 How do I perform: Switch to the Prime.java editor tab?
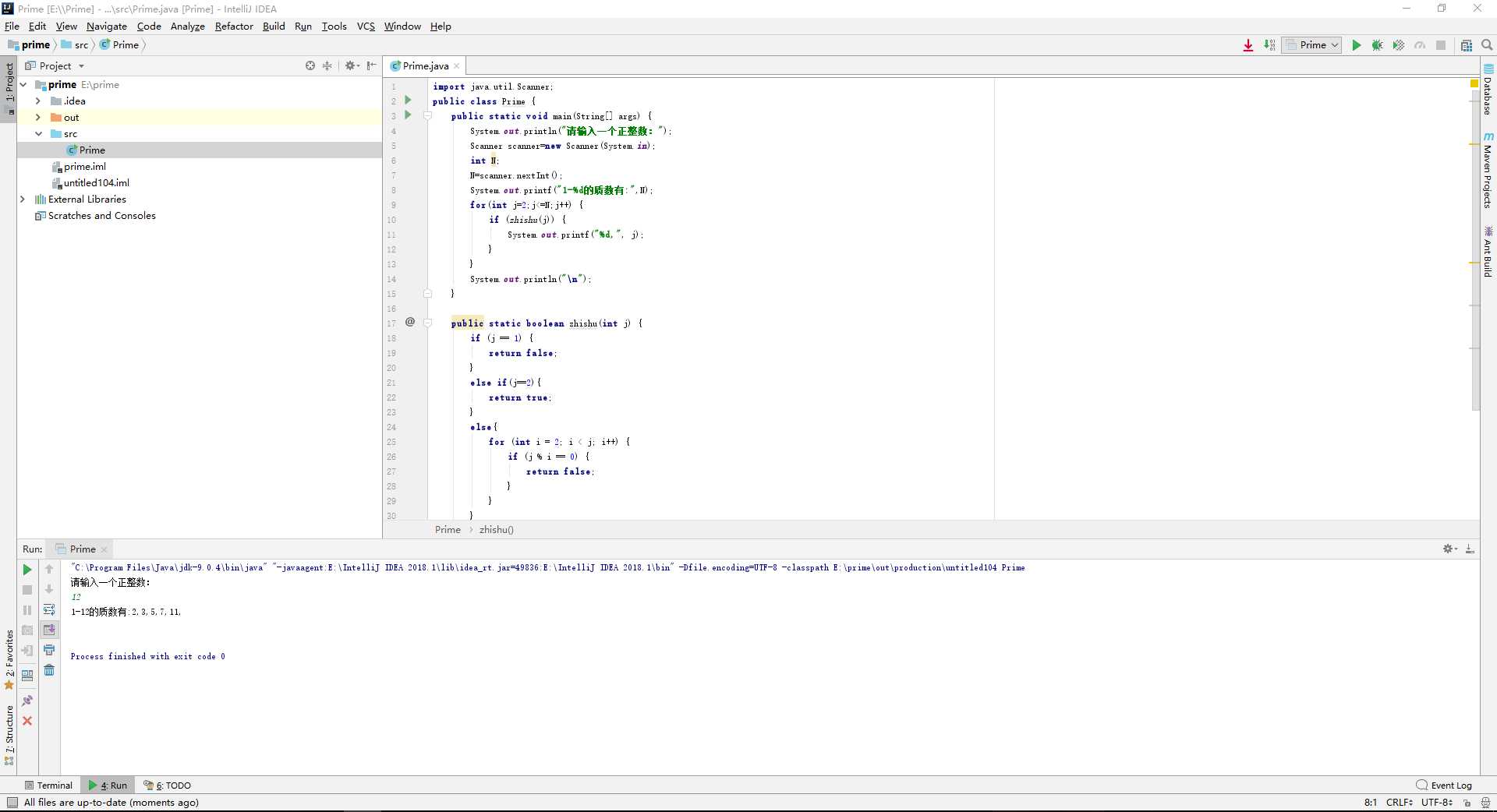(426, 66)
